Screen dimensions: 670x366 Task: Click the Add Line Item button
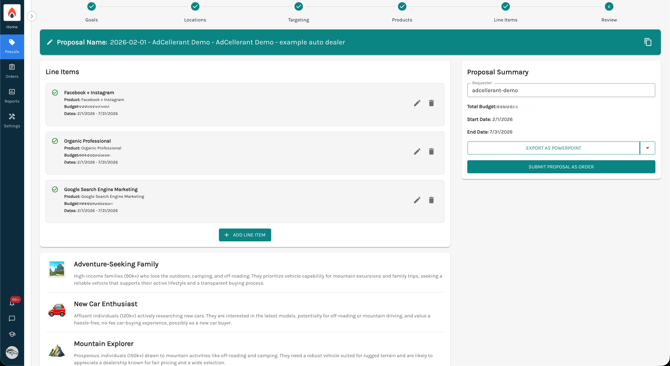[245, 235]
